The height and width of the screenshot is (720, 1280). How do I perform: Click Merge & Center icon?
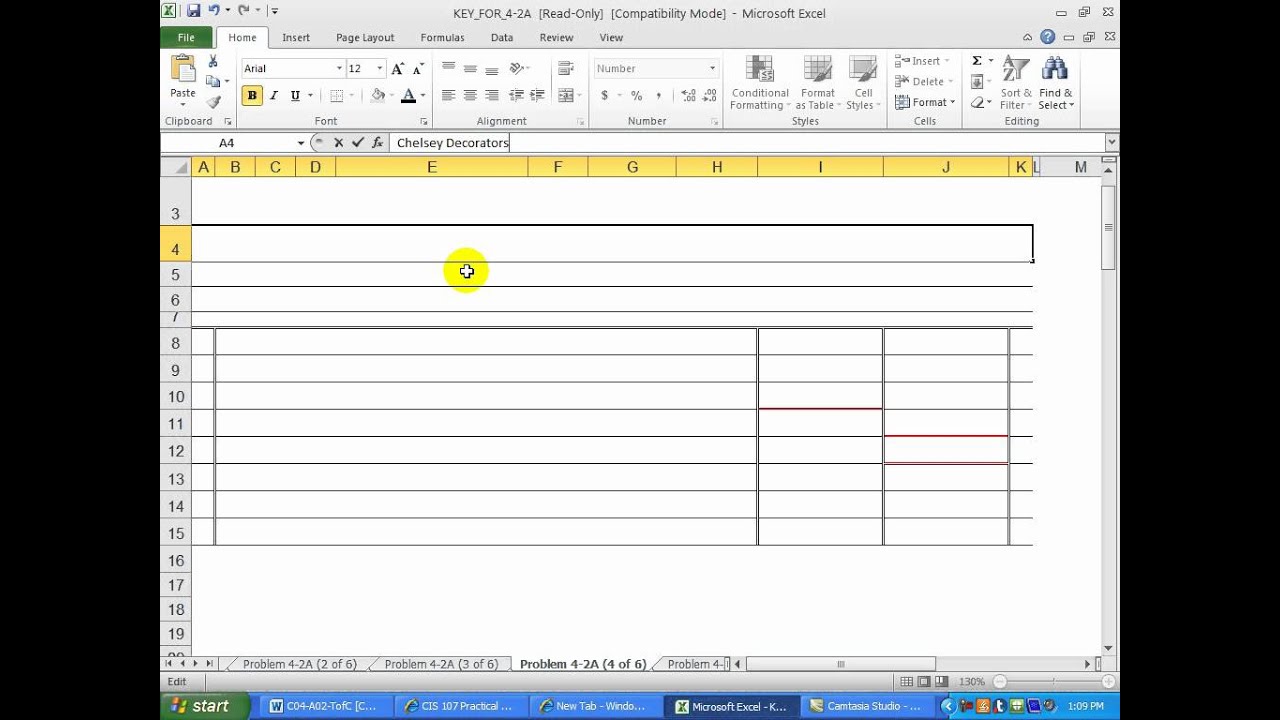[x=566, y=96]
